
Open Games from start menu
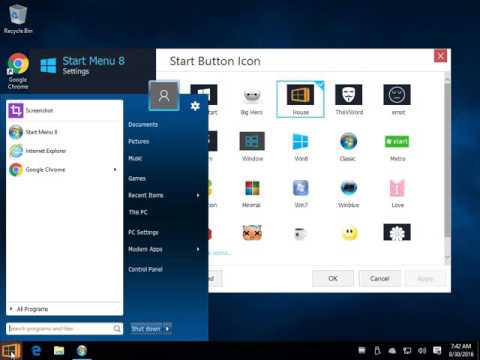(x=137, y=178)
